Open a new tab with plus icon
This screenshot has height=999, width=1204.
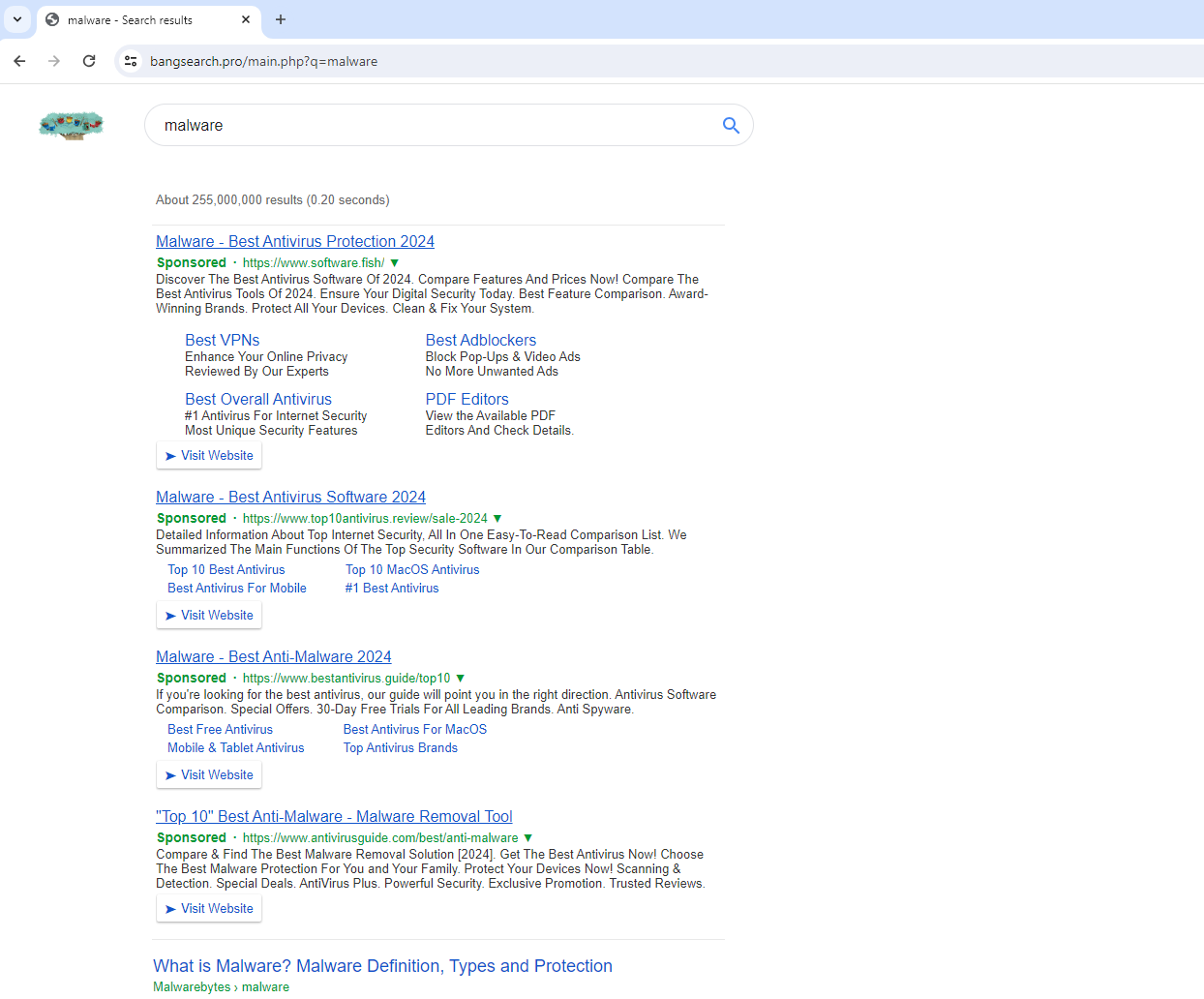tap(281, 19)
